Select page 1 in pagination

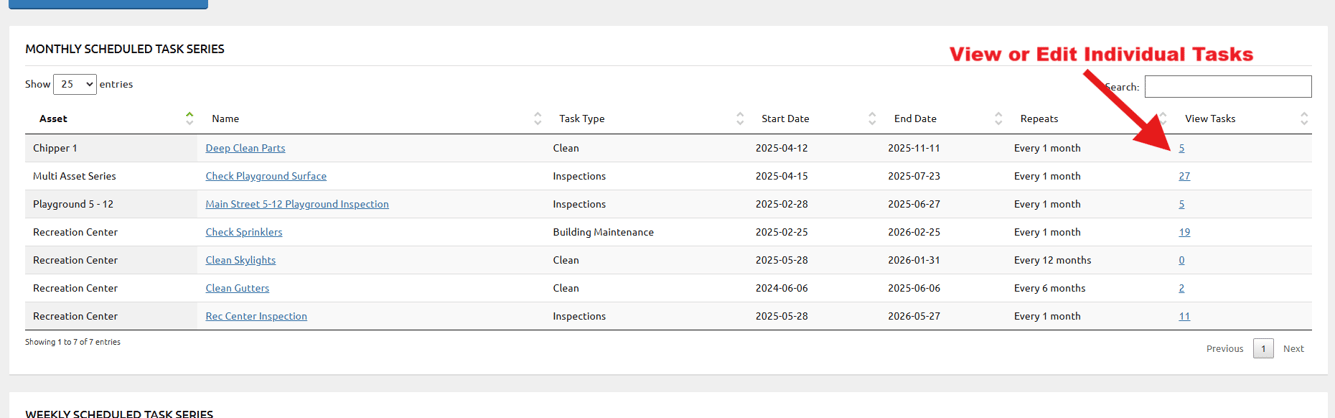(1263, 348)
